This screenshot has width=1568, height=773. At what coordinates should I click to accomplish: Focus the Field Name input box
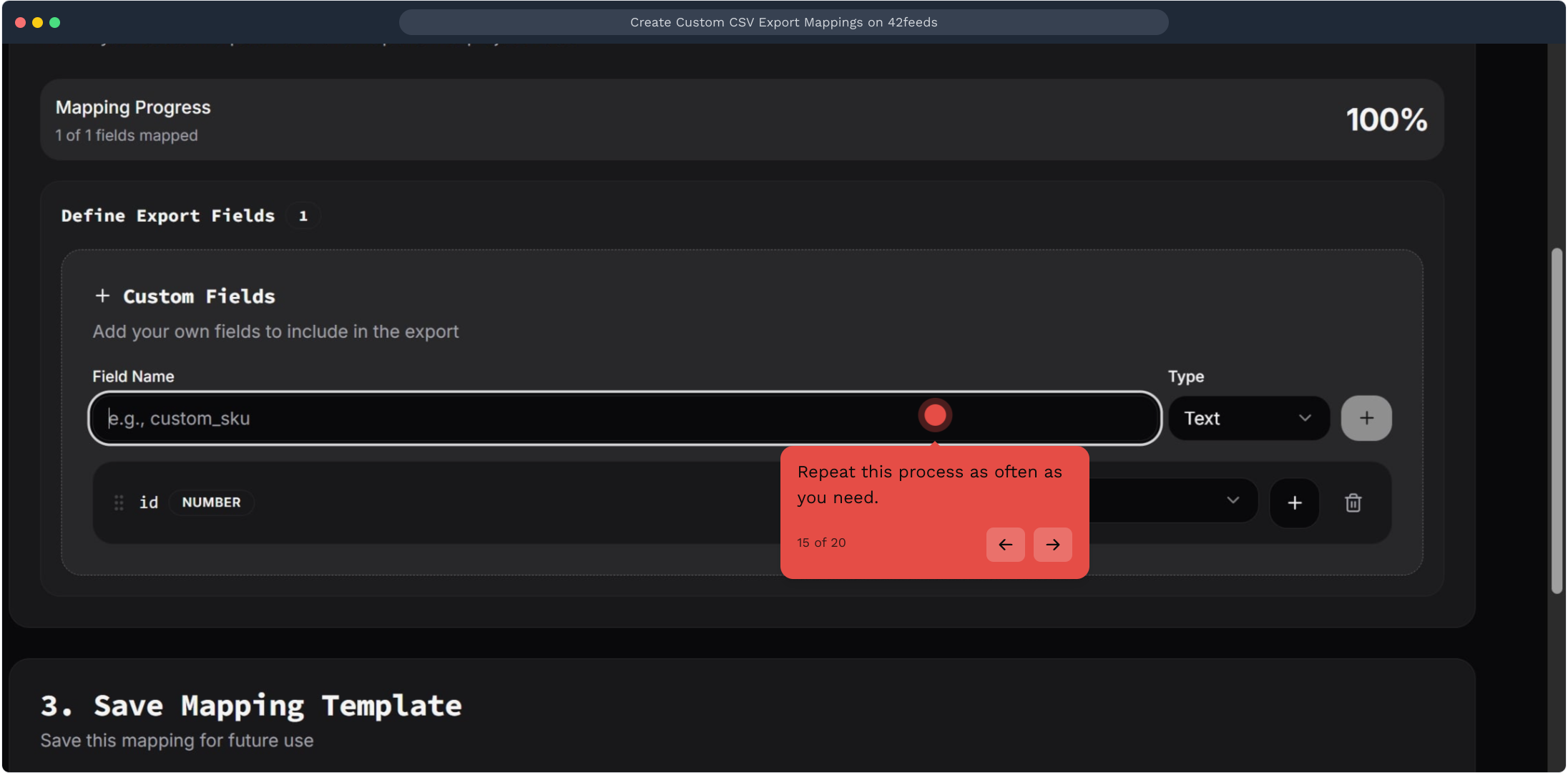(501, 418)
